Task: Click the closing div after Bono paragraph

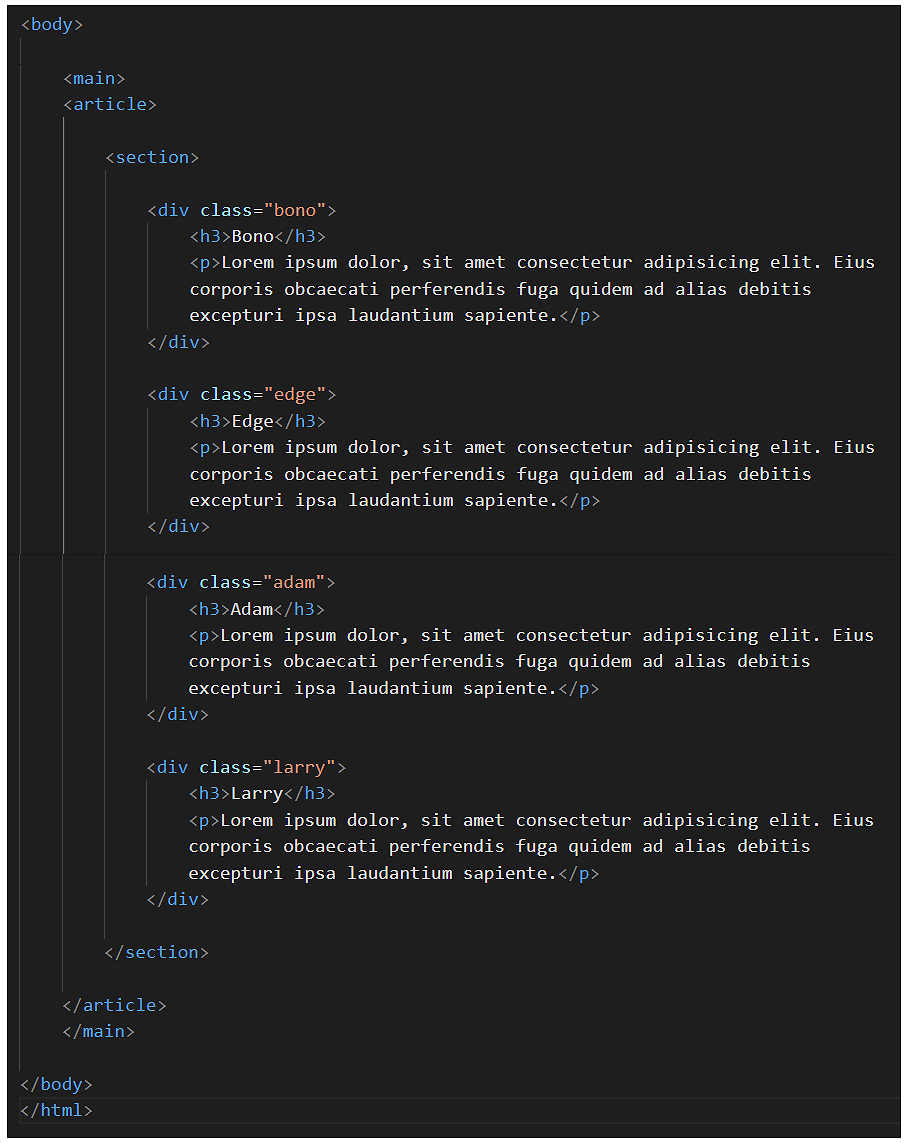Action: pos(179,343)
